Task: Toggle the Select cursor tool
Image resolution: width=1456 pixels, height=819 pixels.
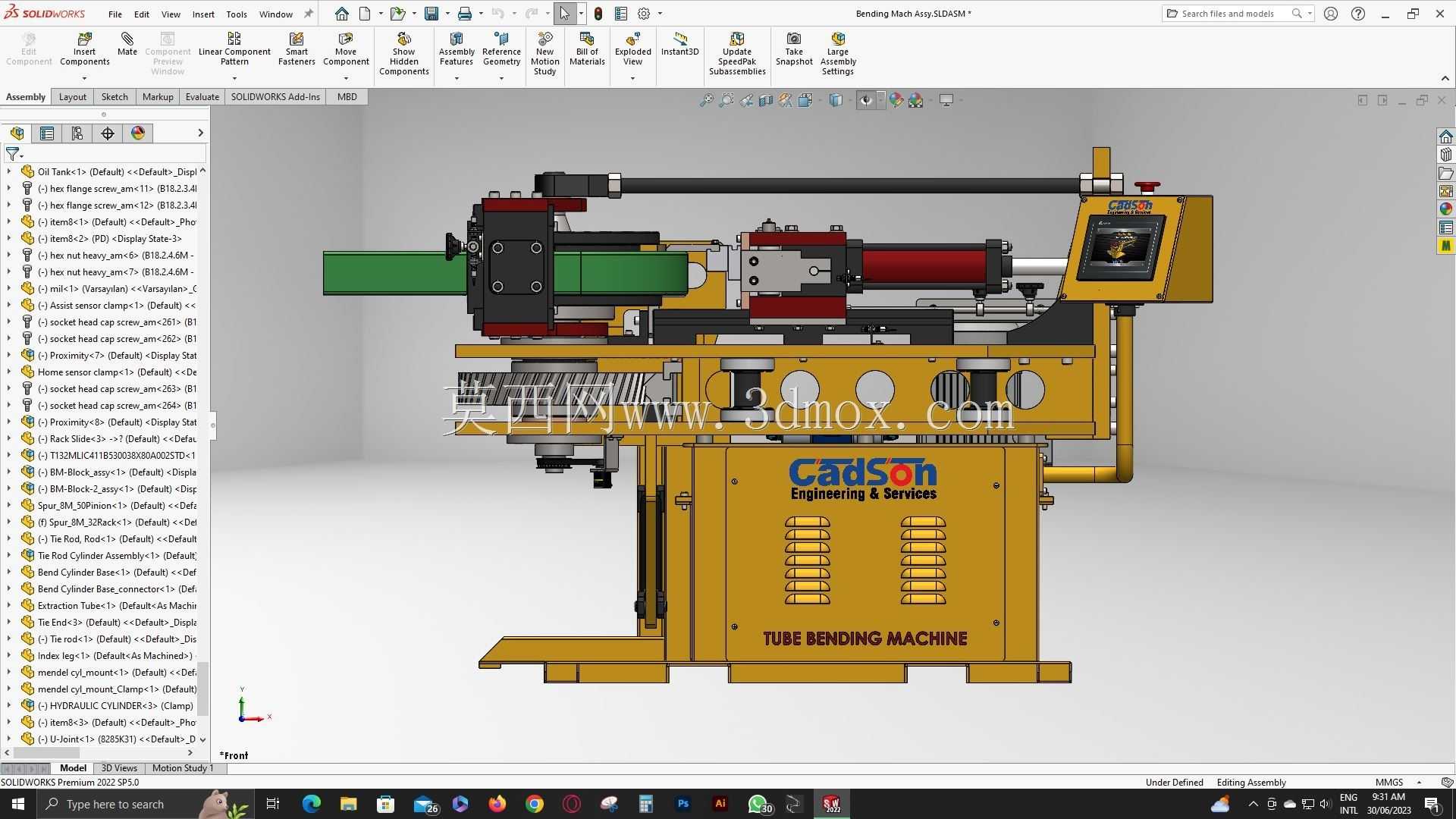Action: coord(565,14)
